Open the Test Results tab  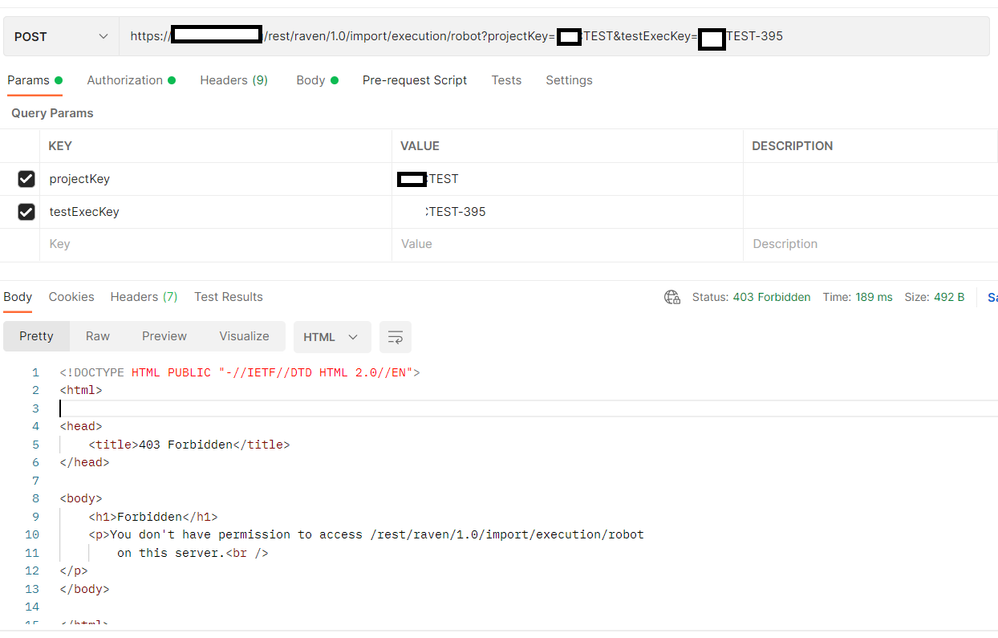228,297
